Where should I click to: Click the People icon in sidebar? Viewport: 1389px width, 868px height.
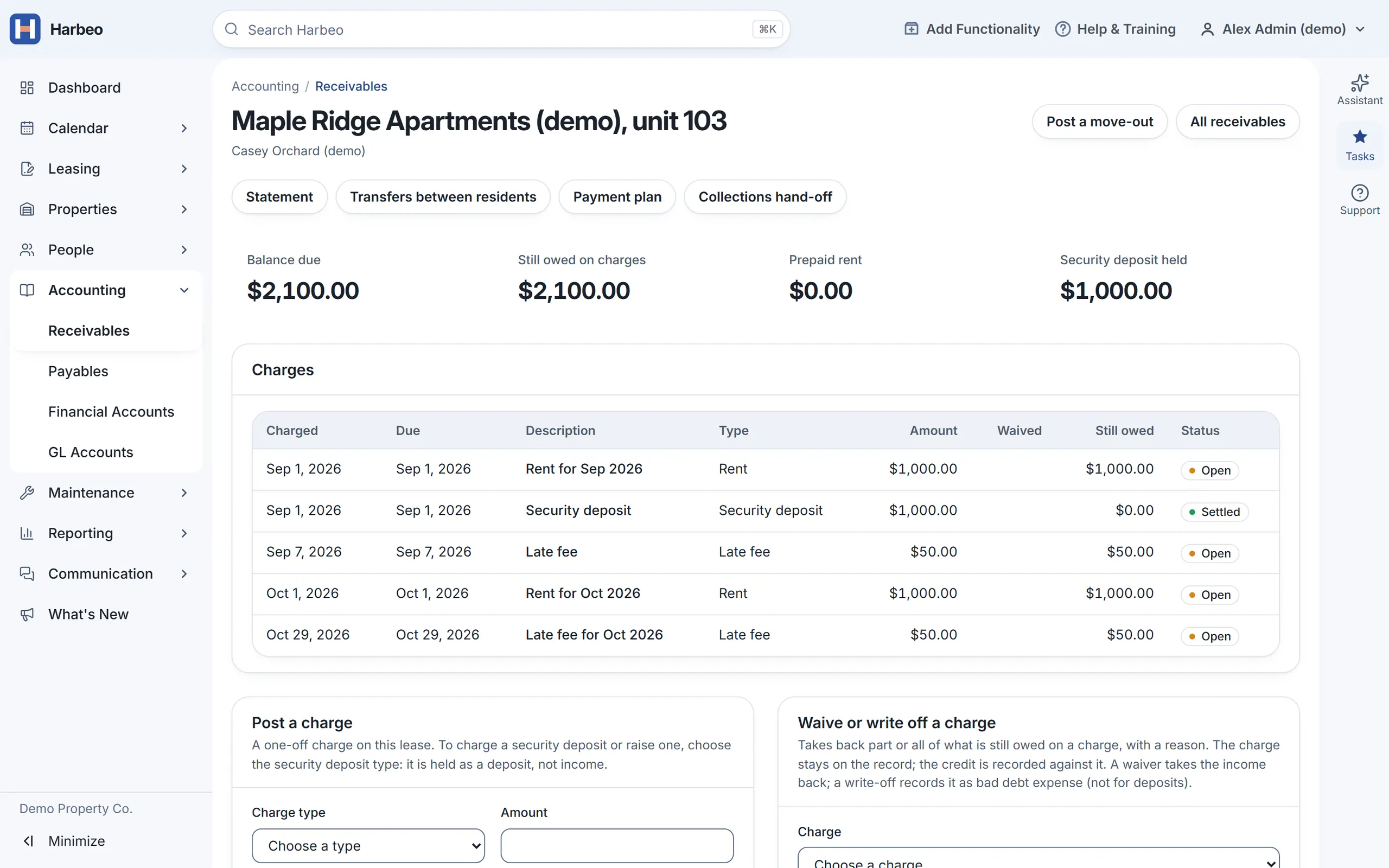pos(27,250)
